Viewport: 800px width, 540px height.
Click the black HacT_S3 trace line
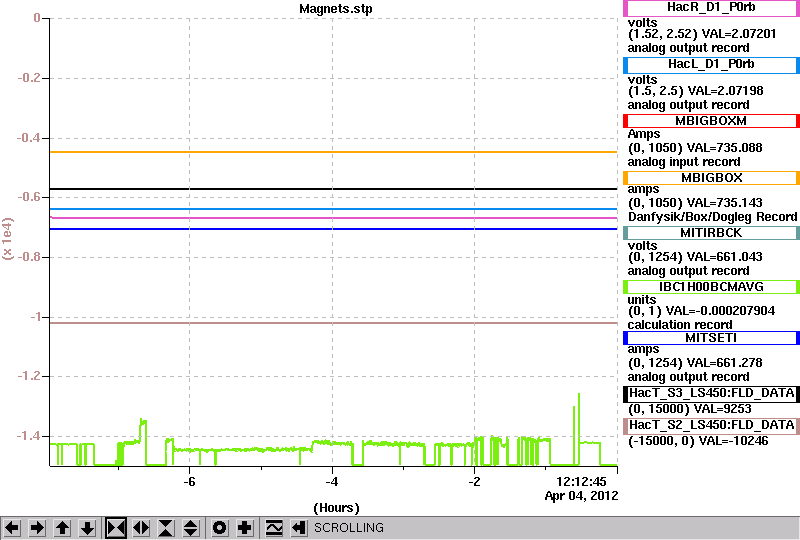tap(333, 189)
